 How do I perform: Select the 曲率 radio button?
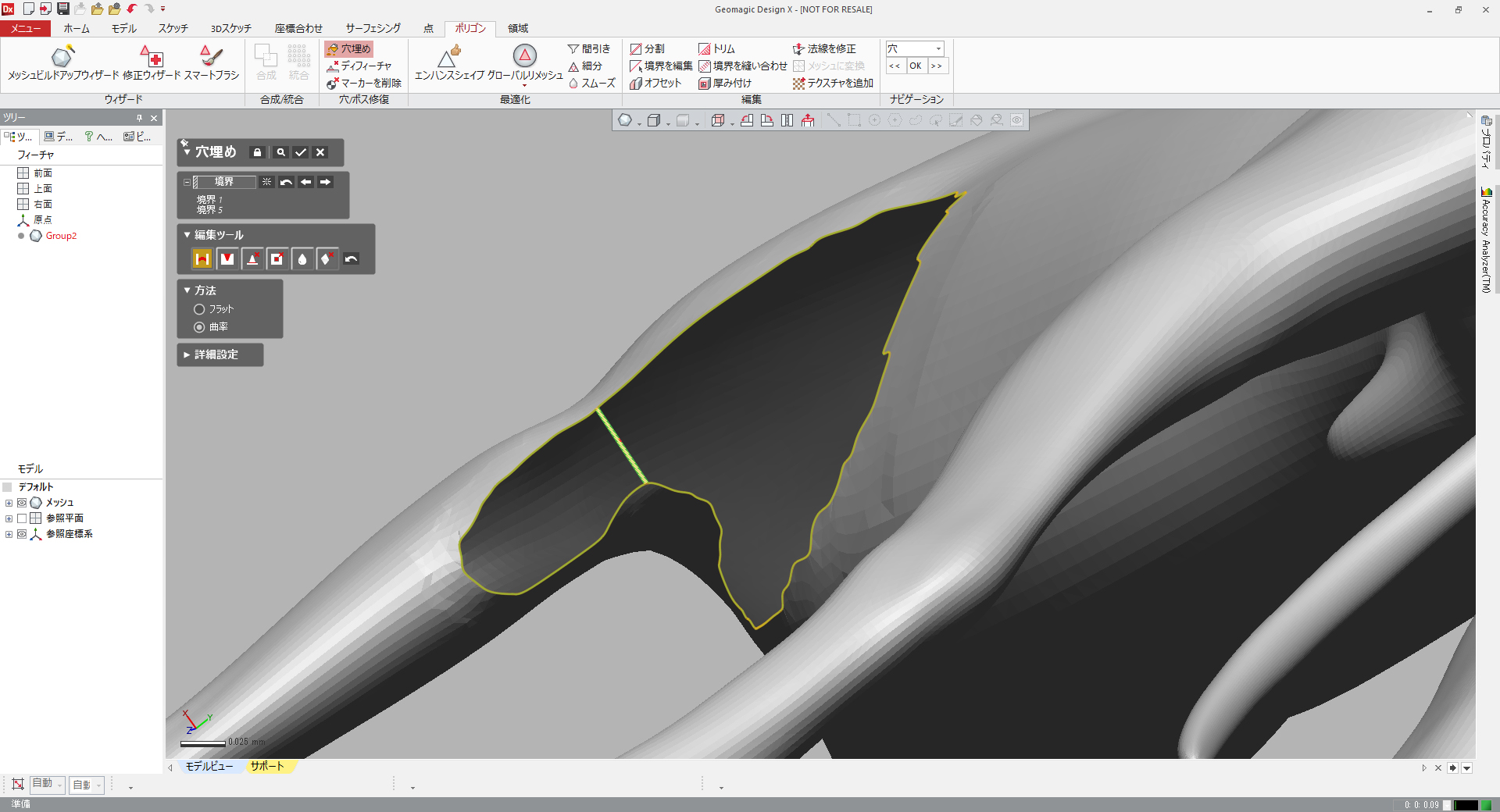coord(199,327)
